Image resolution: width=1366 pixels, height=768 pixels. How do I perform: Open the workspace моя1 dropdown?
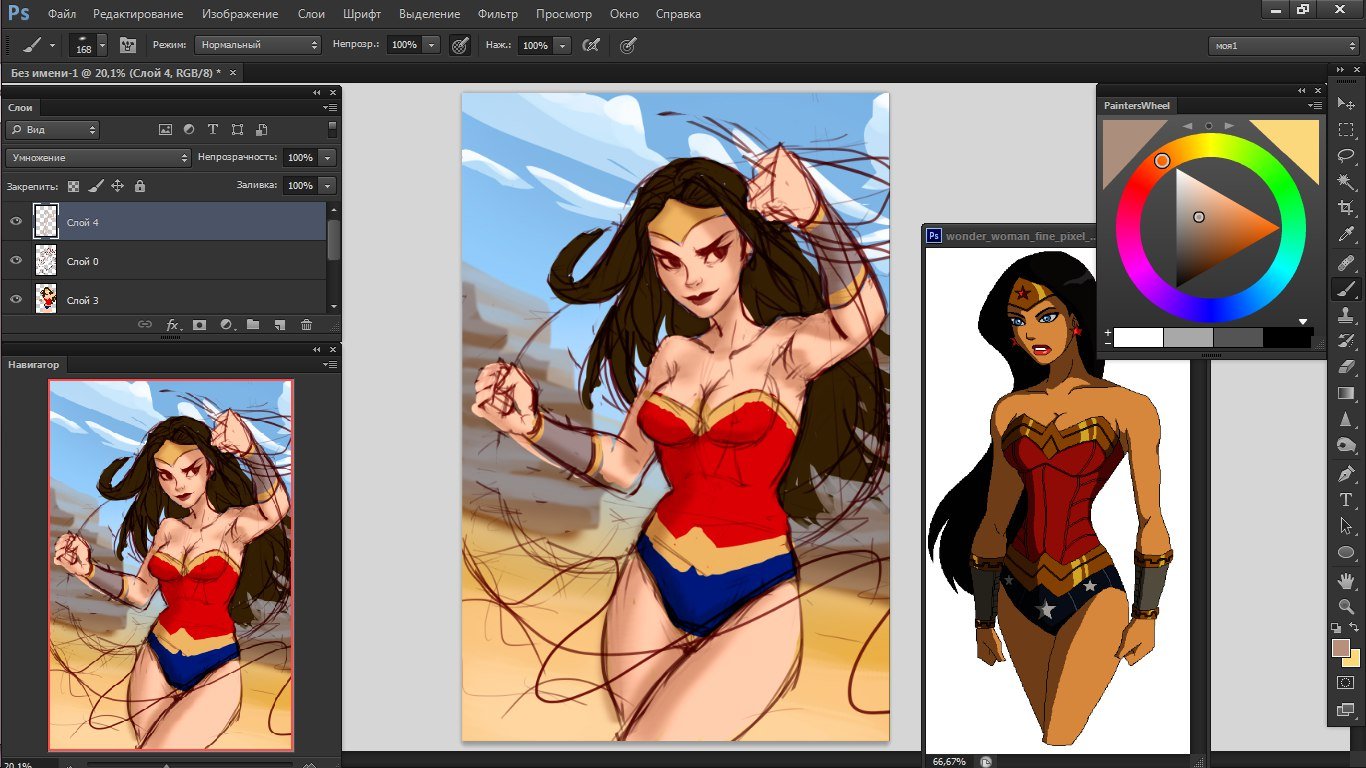coord(1284,46)
